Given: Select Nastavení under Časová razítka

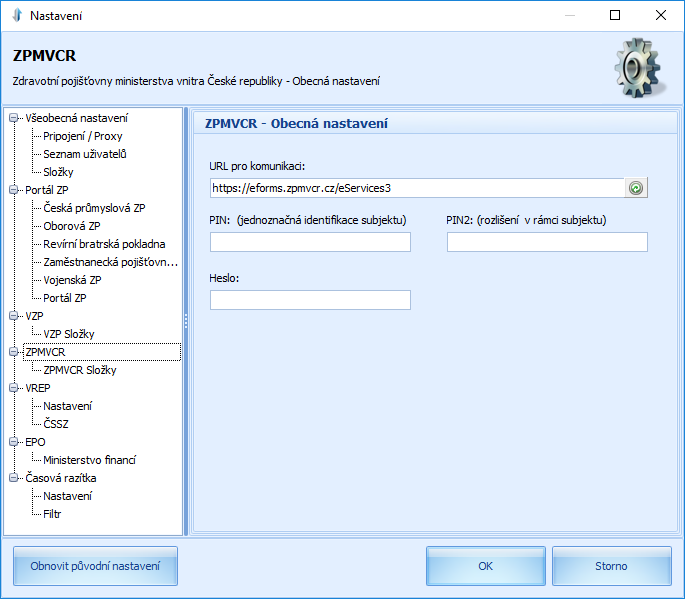Looking at the screenshot, I should (x=67, y=496).
